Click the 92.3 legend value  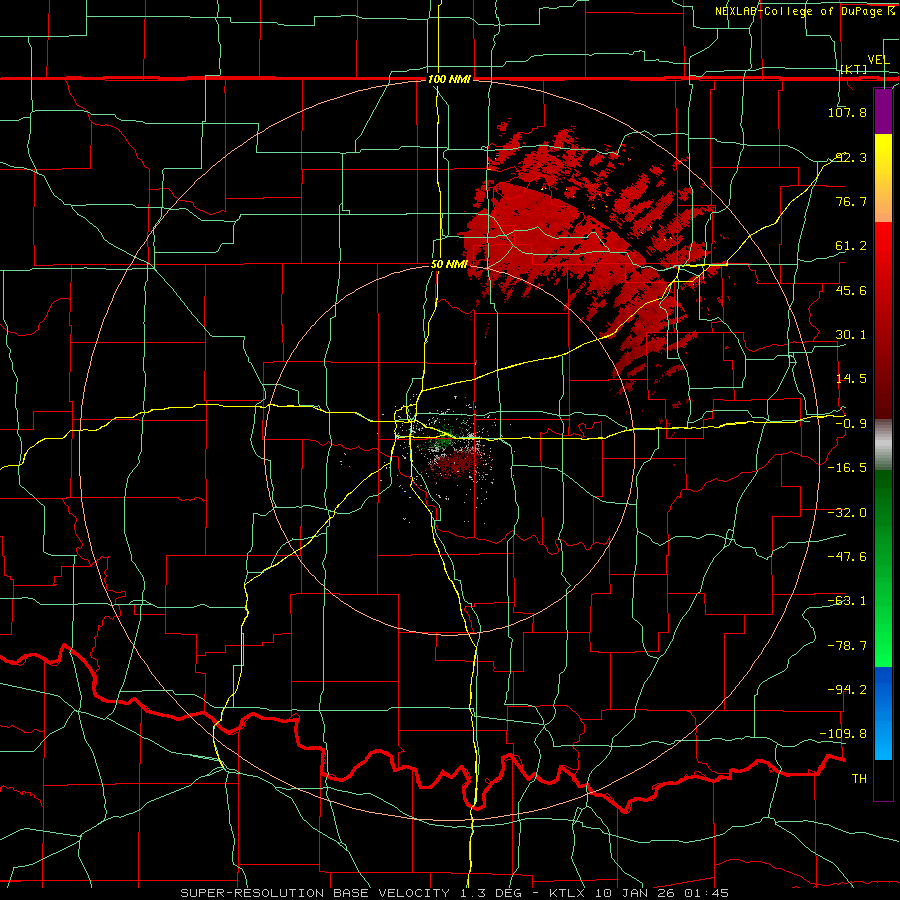pyautogui.click(x=851, y=157)
